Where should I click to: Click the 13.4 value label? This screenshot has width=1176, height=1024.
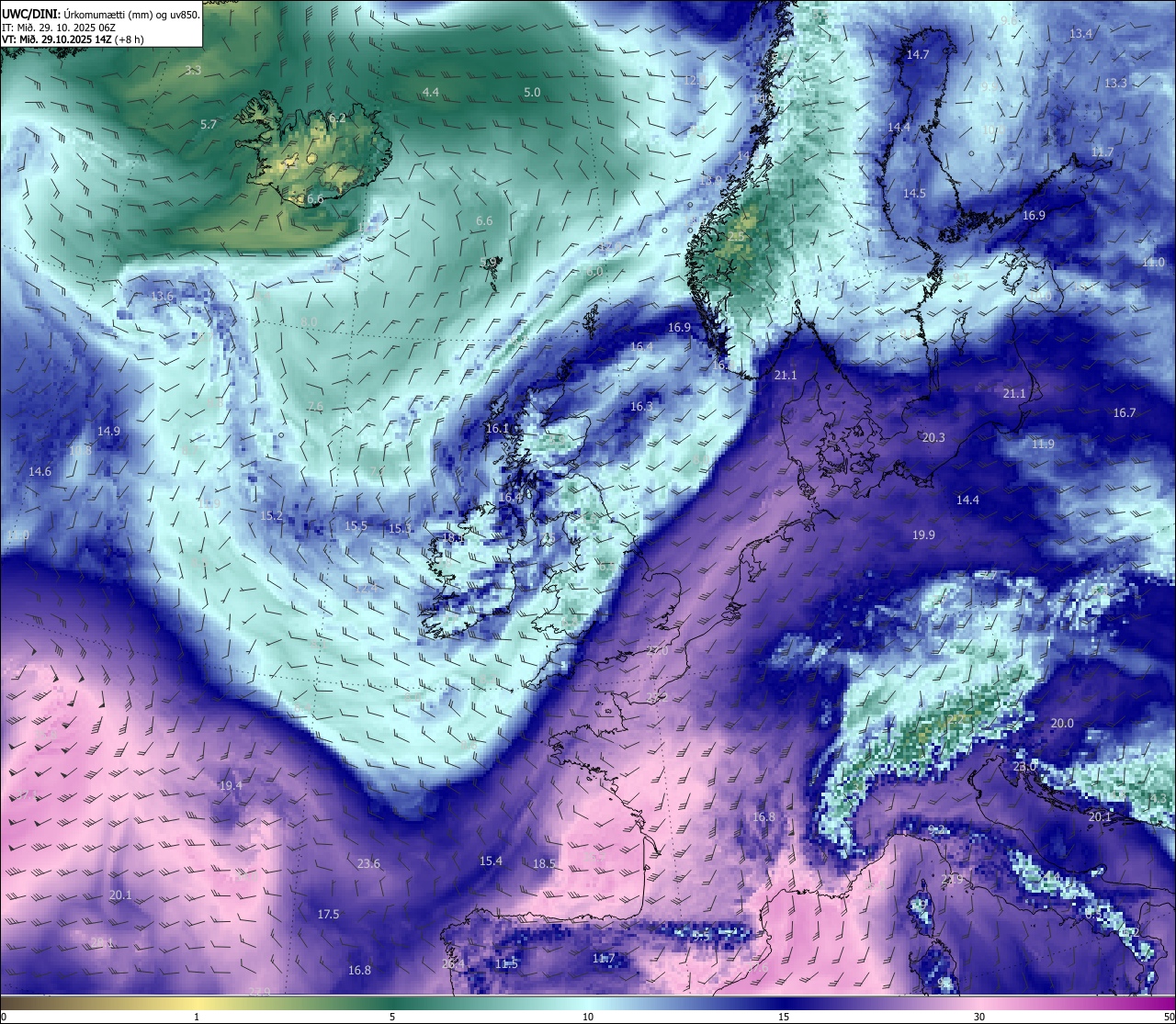1080,34
